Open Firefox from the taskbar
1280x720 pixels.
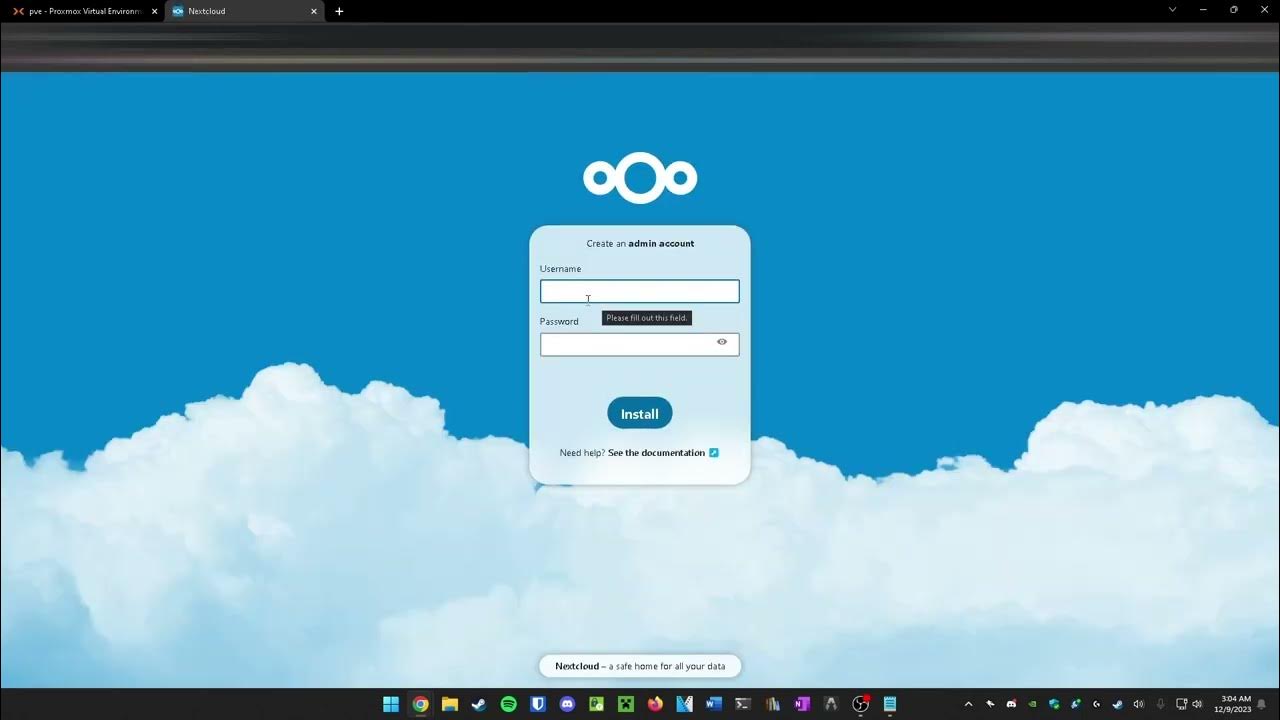pos(655,704)
